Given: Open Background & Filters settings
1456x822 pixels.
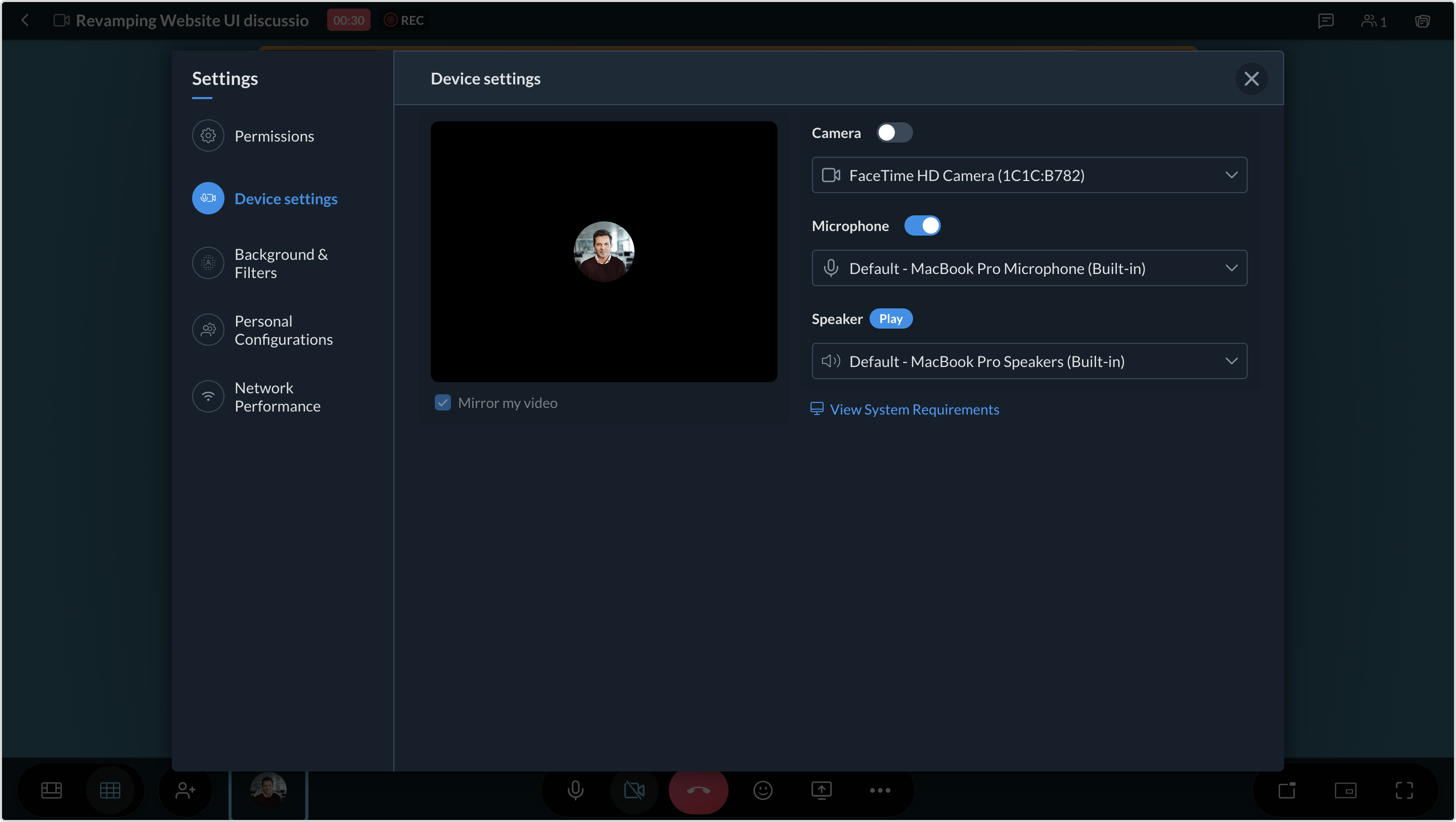Looking at the screenshot, I should pyautogui.click(x=281, y=263).
